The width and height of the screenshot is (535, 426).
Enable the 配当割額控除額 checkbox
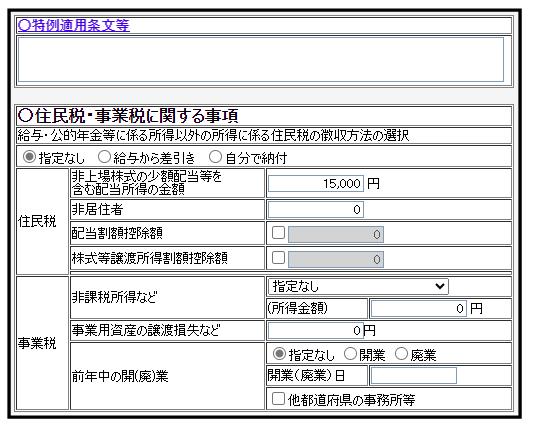(278, 233)
